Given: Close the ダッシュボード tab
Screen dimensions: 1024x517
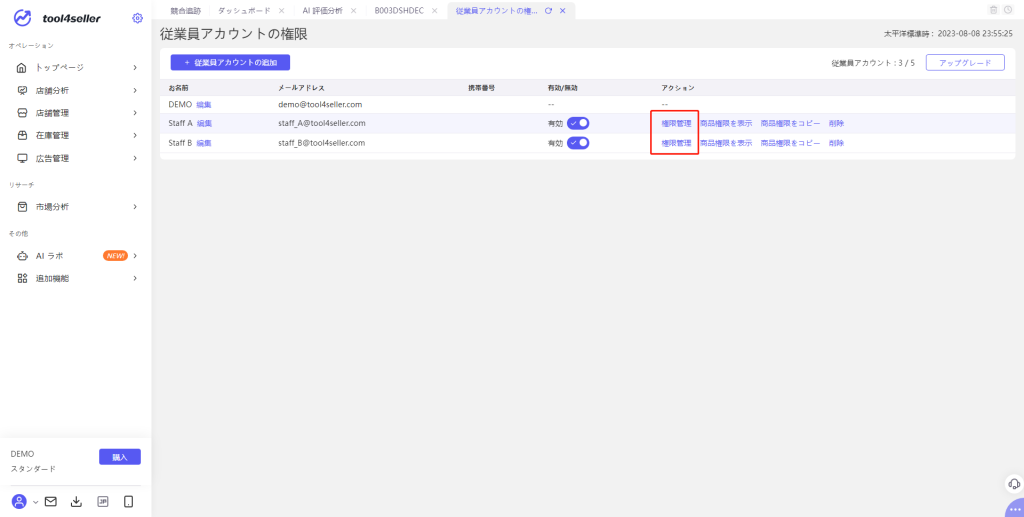Looking at the screenshot, I should pos(281,10).
